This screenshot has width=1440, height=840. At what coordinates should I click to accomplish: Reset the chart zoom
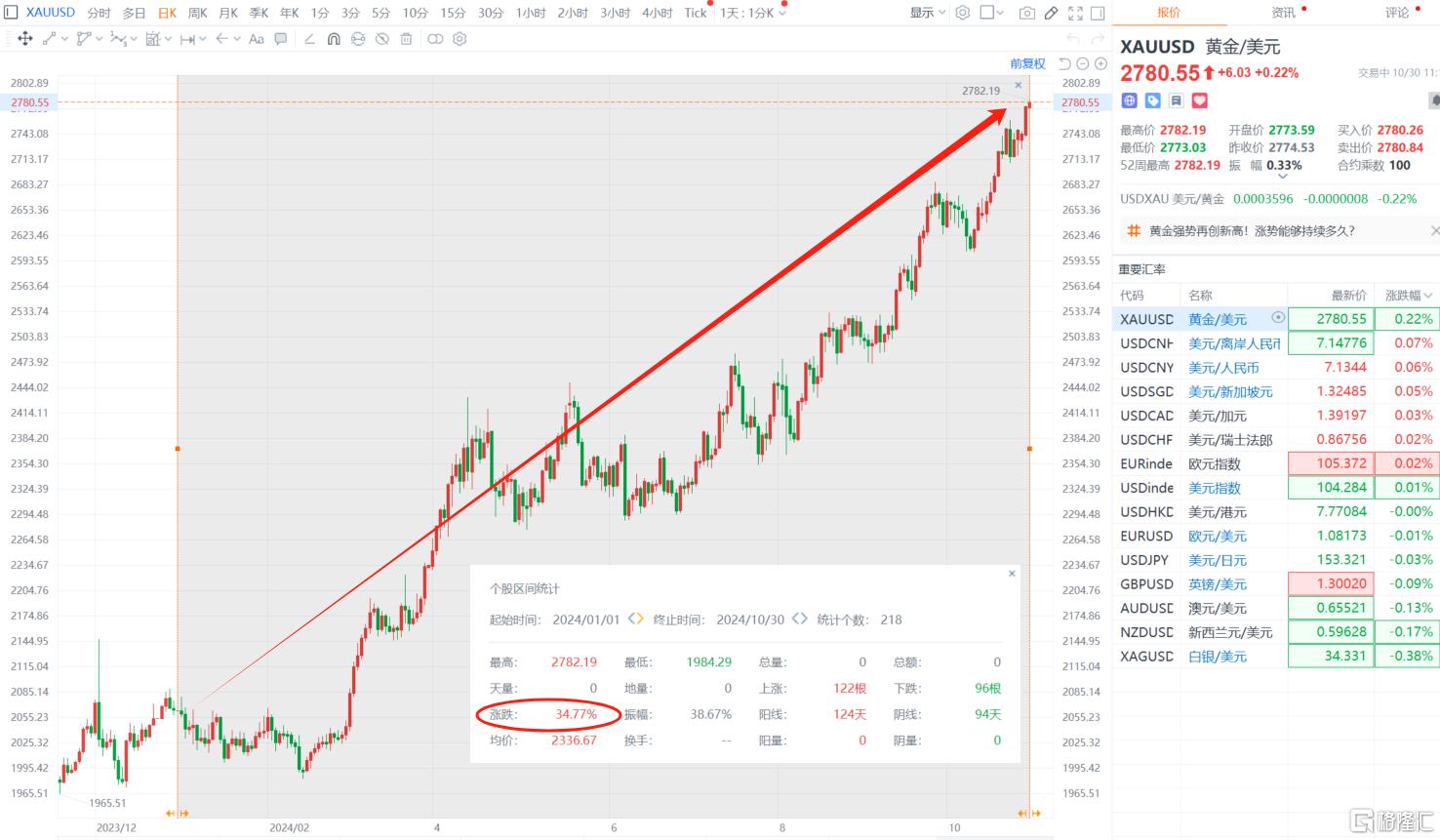[1064, 63]
